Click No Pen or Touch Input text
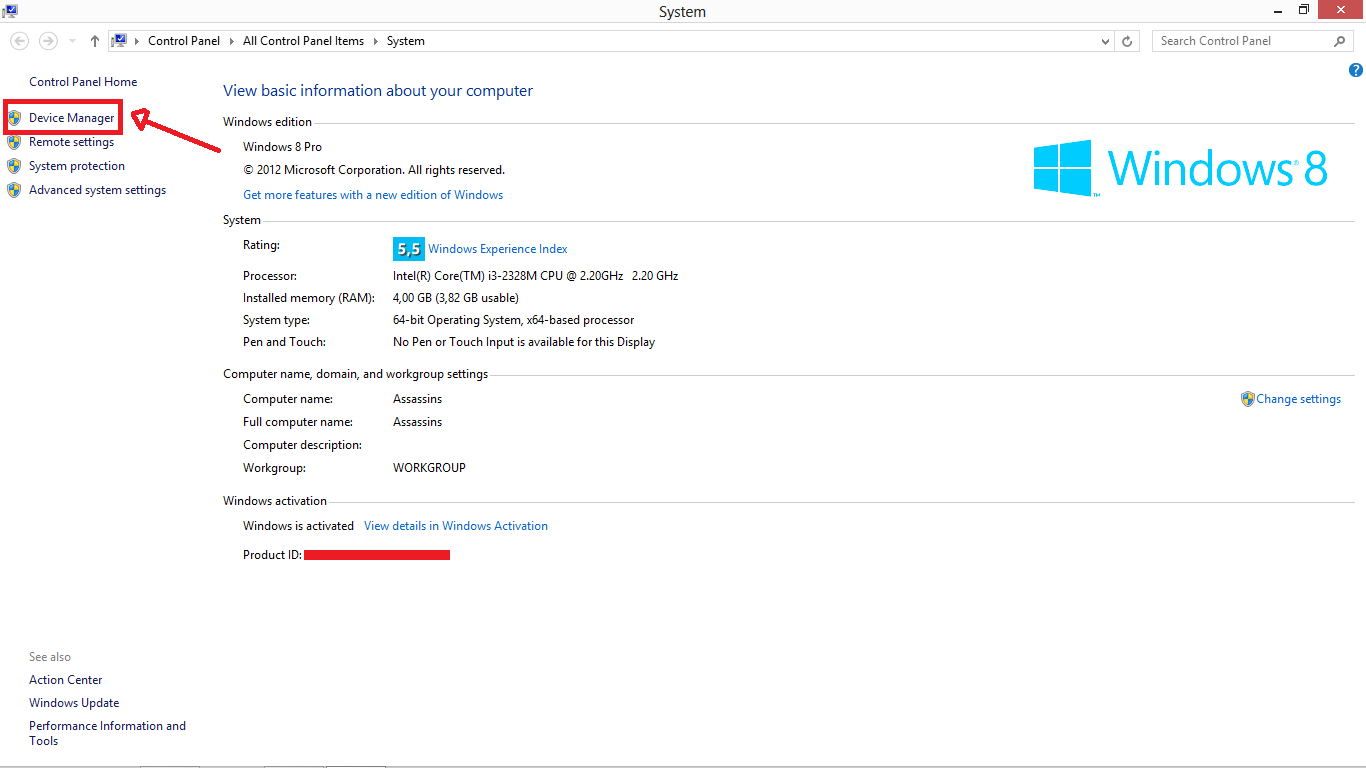 524,342
